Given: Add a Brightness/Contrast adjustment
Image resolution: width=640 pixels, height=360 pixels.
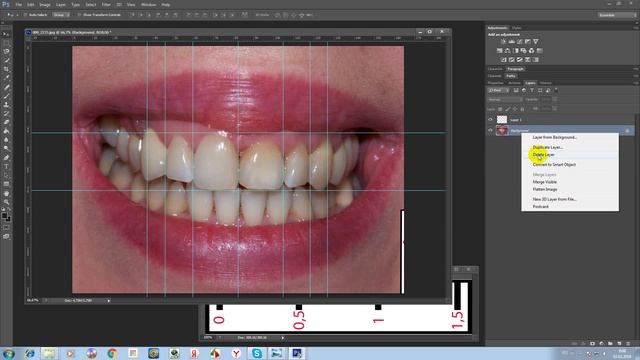Looking at the screenshot, I should [x=504, y=41].
